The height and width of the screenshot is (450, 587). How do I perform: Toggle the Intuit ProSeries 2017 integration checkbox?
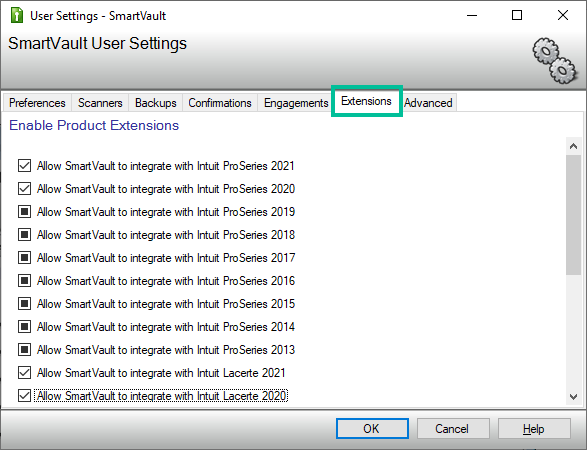(24, 258)
